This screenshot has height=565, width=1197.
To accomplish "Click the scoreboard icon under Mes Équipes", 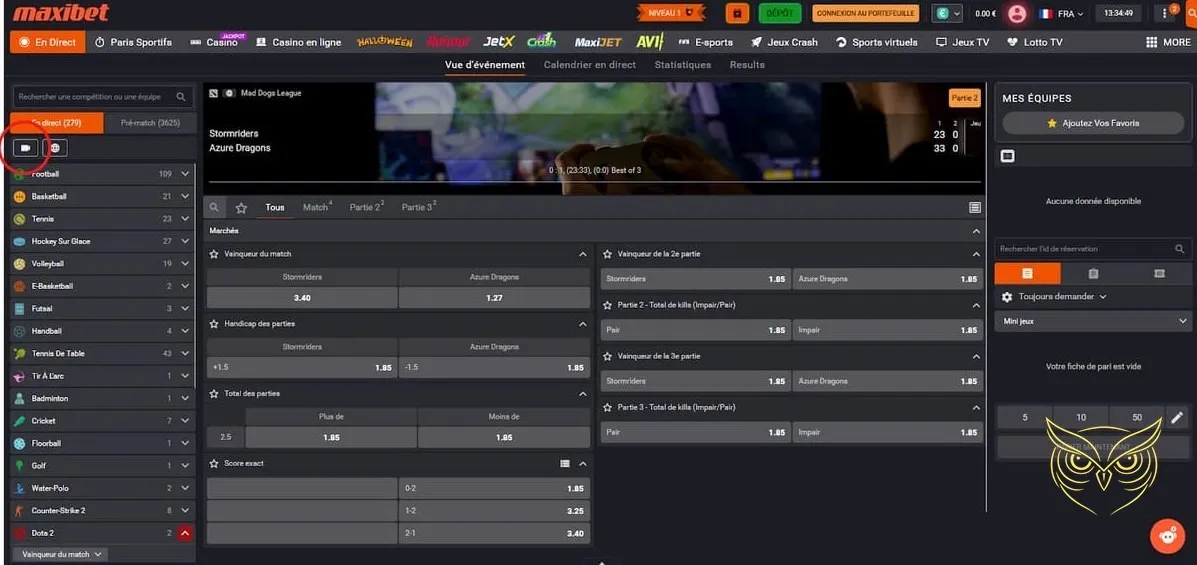I will [x=1008, y=156].
